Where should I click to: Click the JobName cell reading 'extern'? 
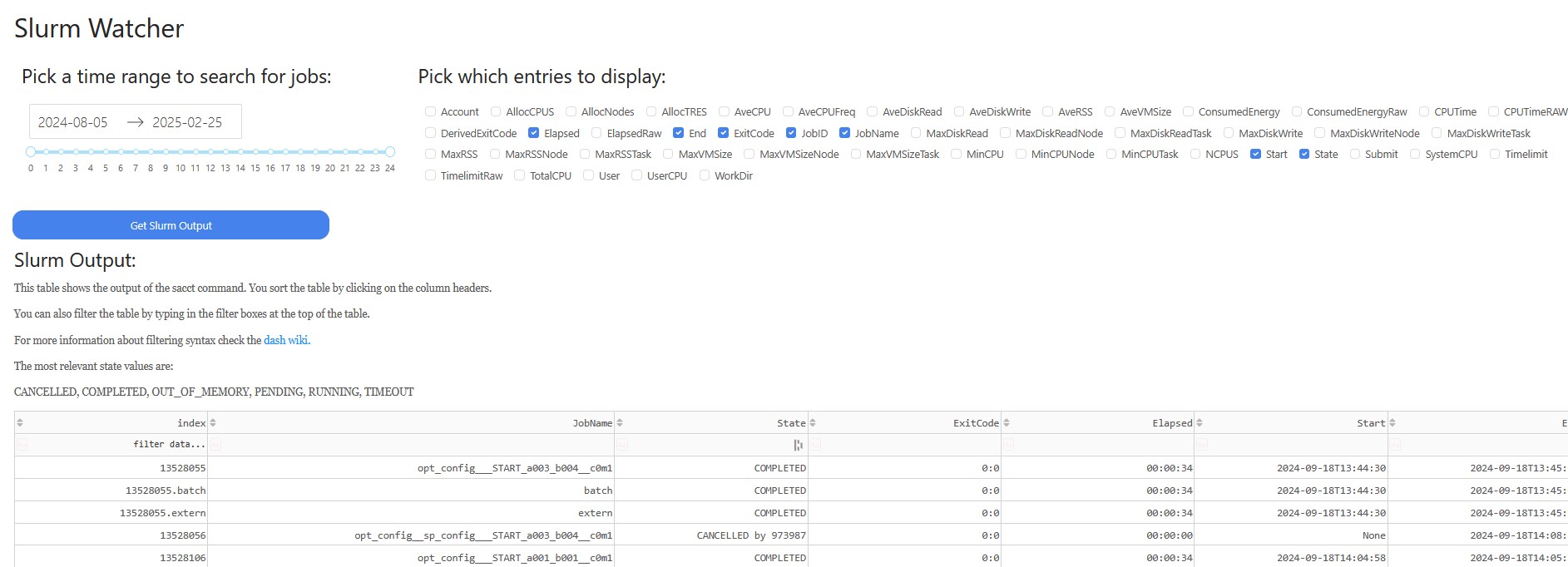pyautogui.click(x=411, y=513)
